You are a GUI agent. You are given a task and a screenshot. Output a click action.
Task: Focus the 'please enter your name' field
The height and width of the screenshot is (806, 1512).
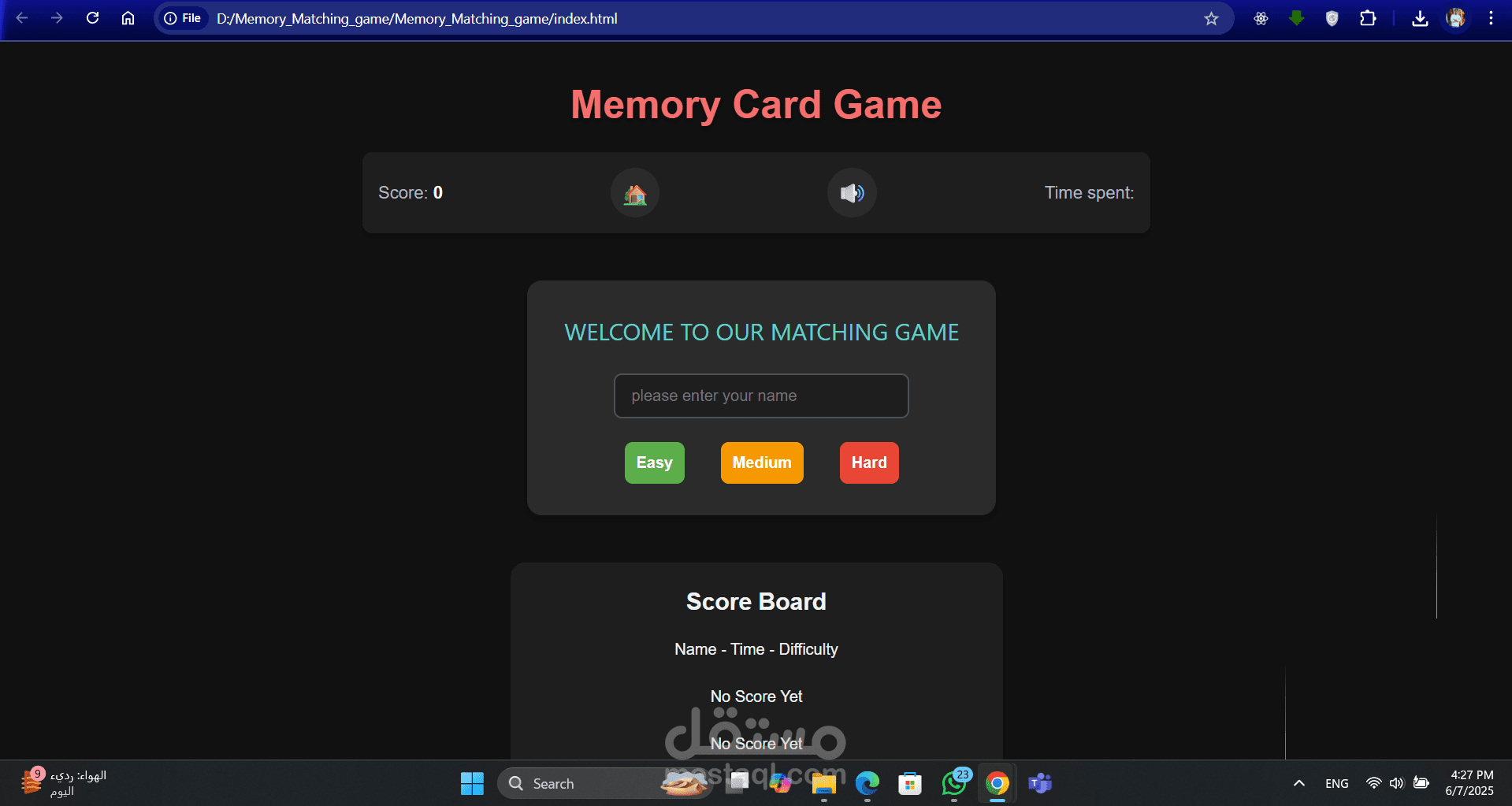click(761, 396)
